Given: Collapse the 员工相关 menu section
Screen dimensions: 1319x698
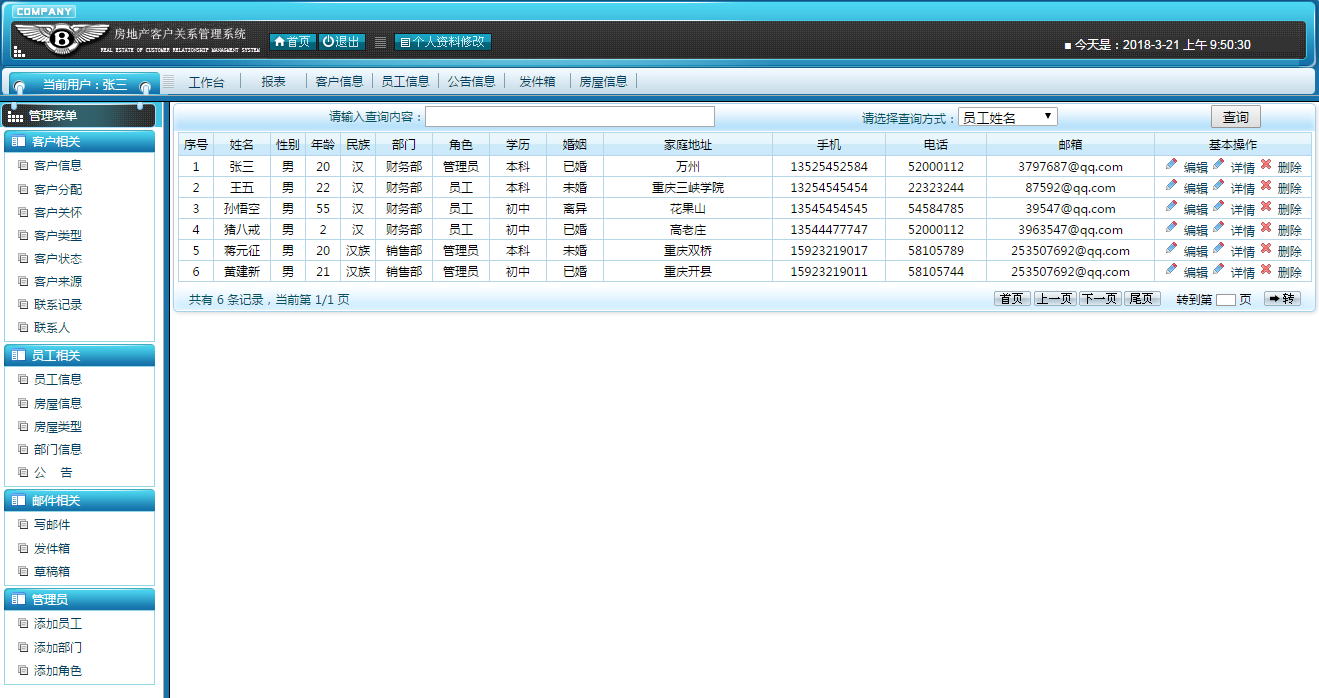Looking at the screenshot, I should [80, 356].
